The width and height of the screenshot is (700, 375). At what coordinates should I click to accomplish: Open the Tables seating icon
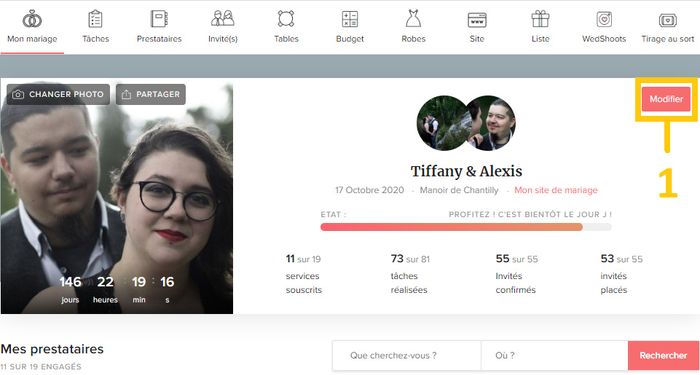coord(286,19)
